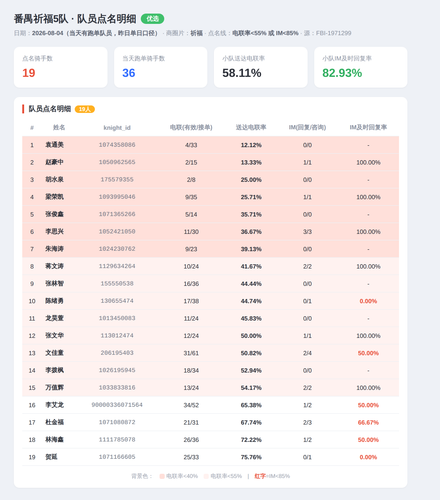Select the 25/33 call ratio cell

191,457
